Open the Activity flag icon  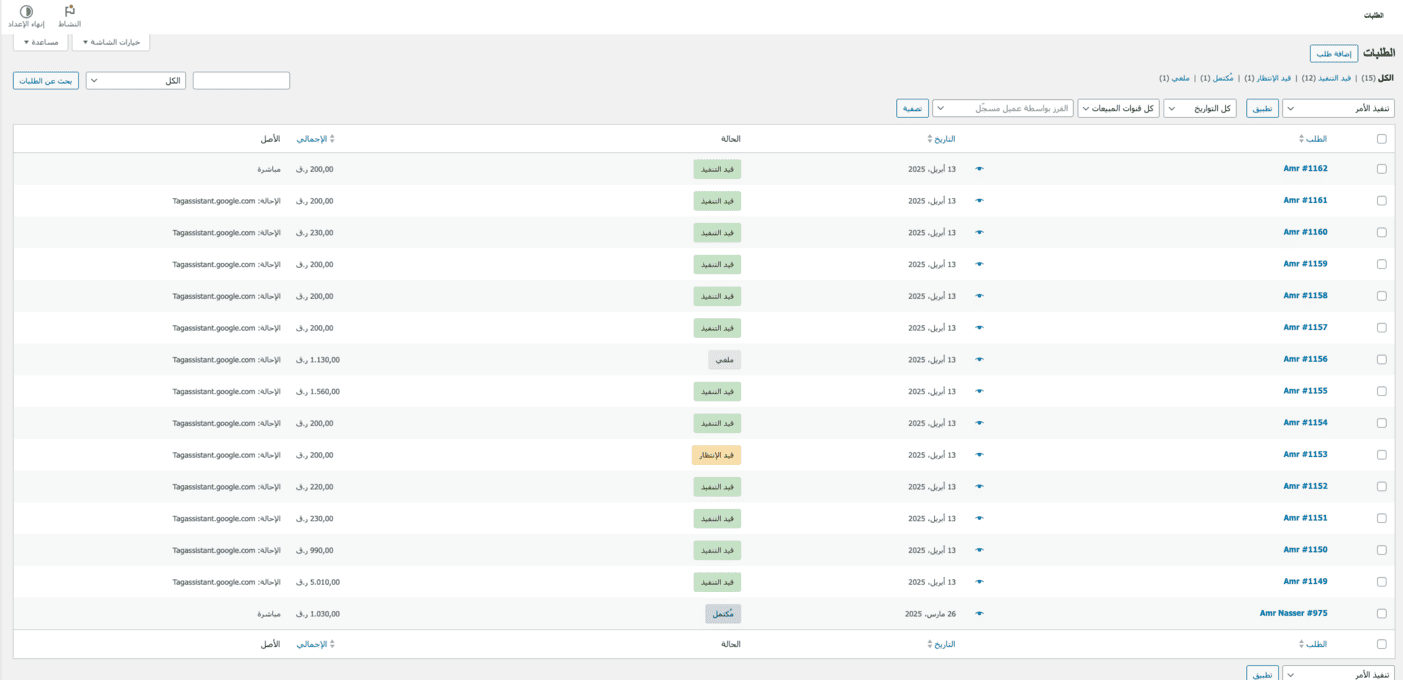(70, 11)
